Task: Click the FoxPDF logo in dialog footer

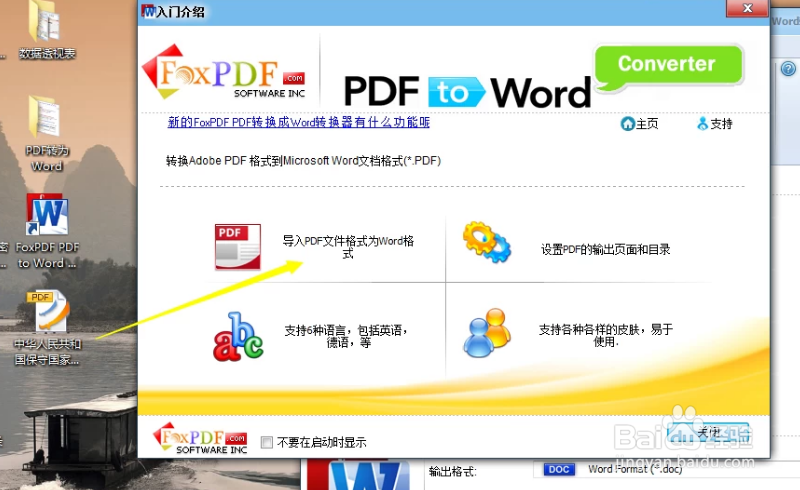Action: [x=200, y=438]
